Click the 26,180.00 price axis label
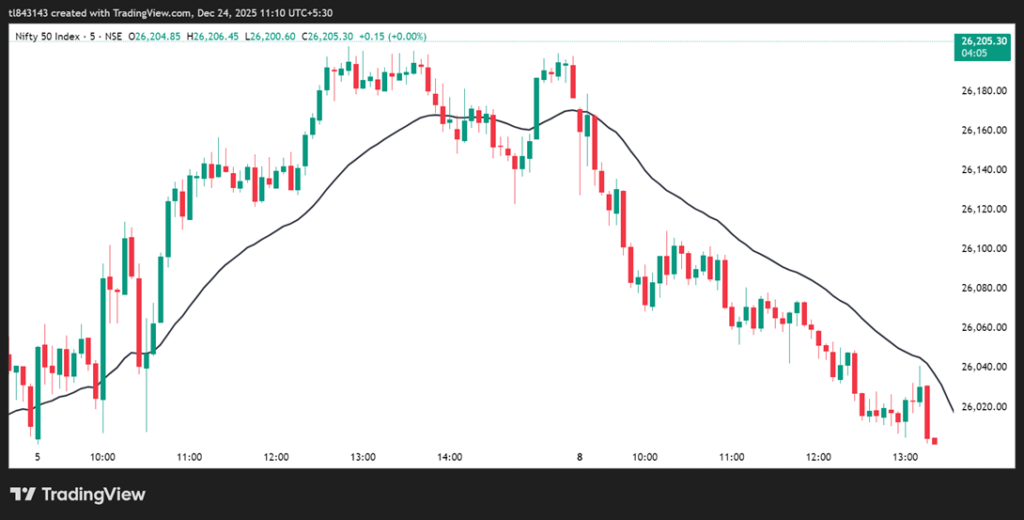The width and height of the screenshot is (1024, 520). tap(983, 91)
